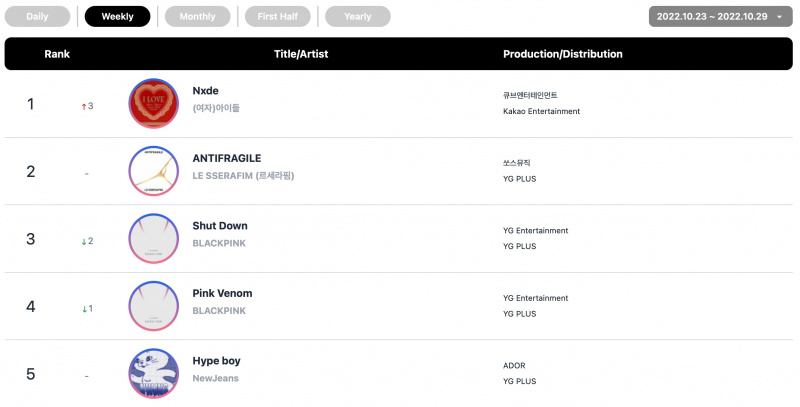Expand the 2022.10.23 ~ 2022.10.29 date dropdown

pyautogui.click(x=720, y=16)
